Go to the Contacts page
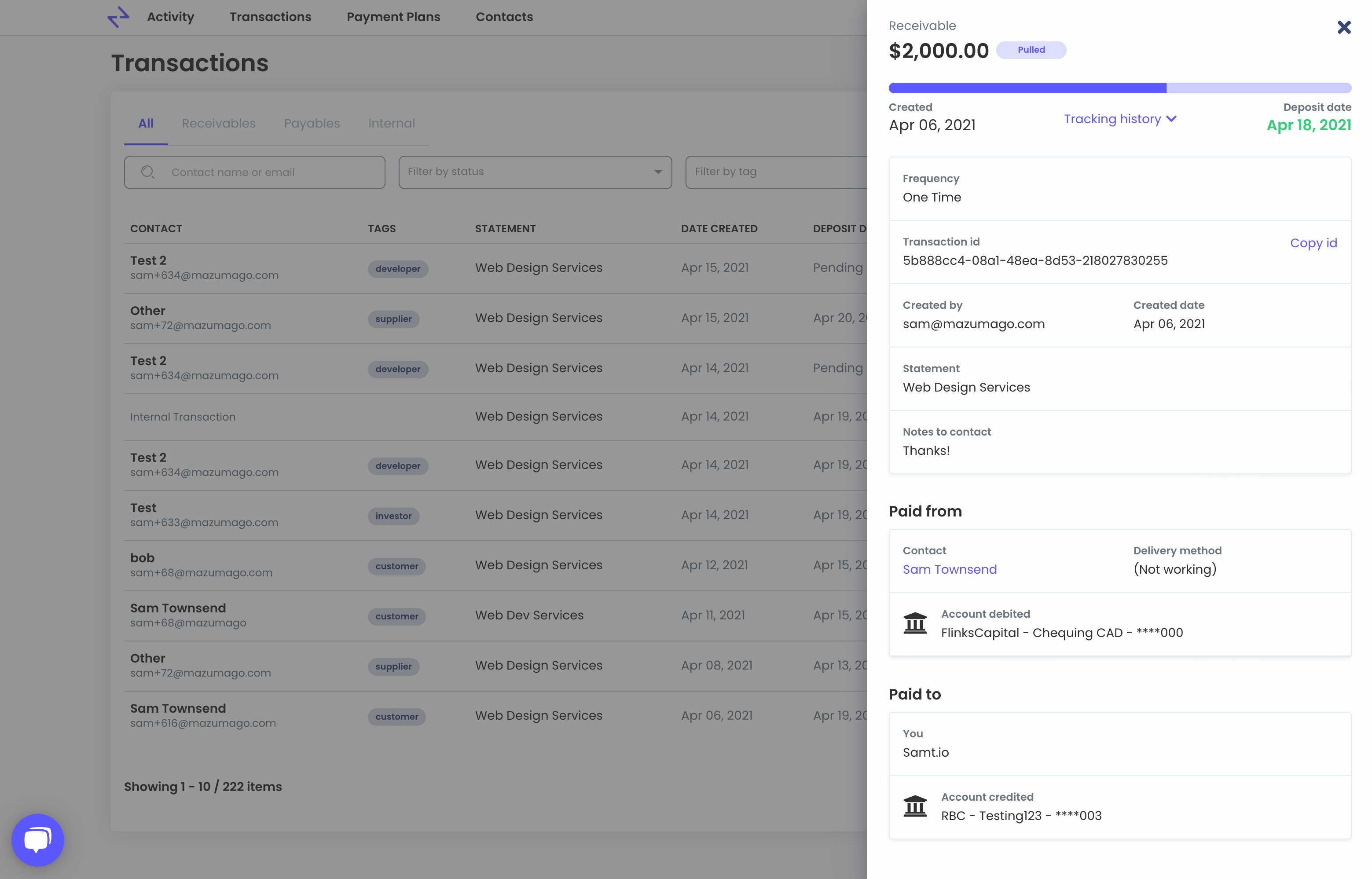Screen dimensions: 1372x879 pos(504,17)
